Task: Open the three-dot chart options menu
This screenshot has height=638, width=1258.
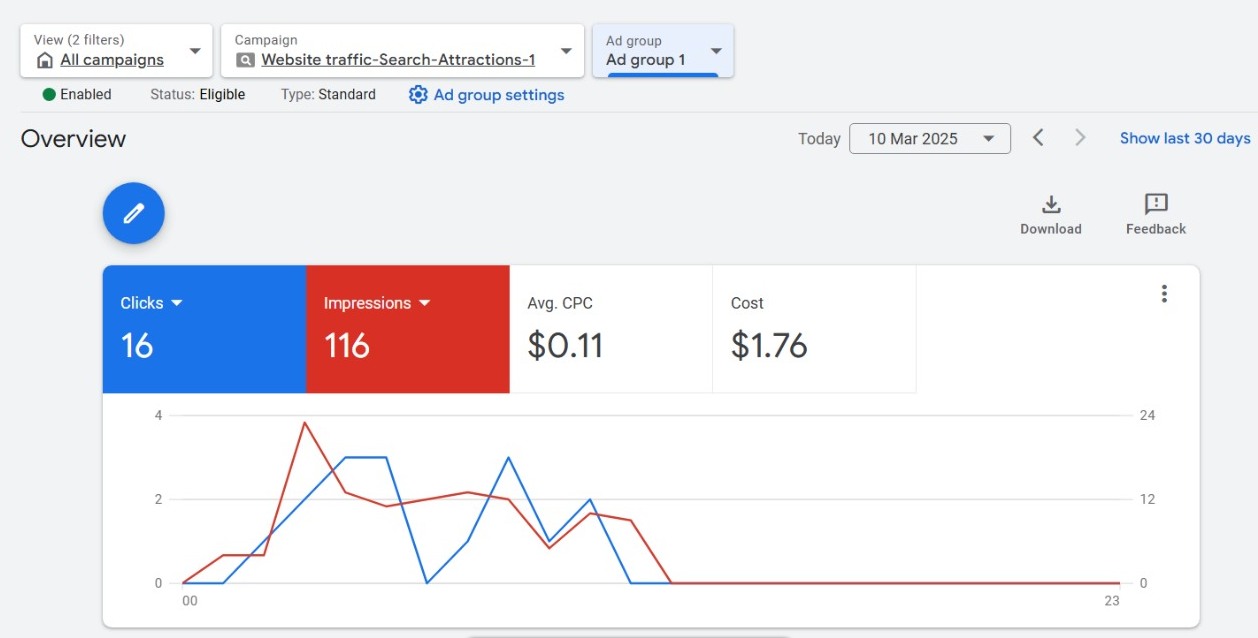Action: (1164, 294)
